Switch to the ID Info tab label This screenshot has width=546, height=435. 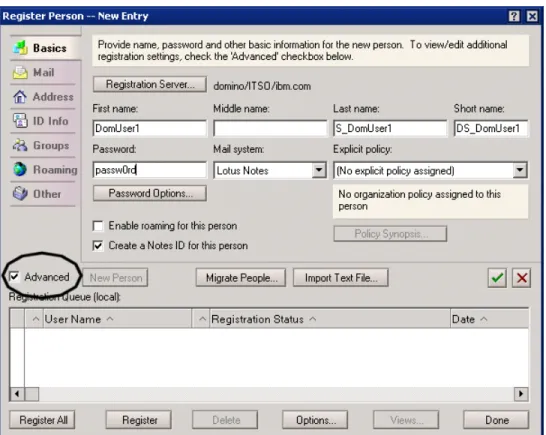(50, 121)
